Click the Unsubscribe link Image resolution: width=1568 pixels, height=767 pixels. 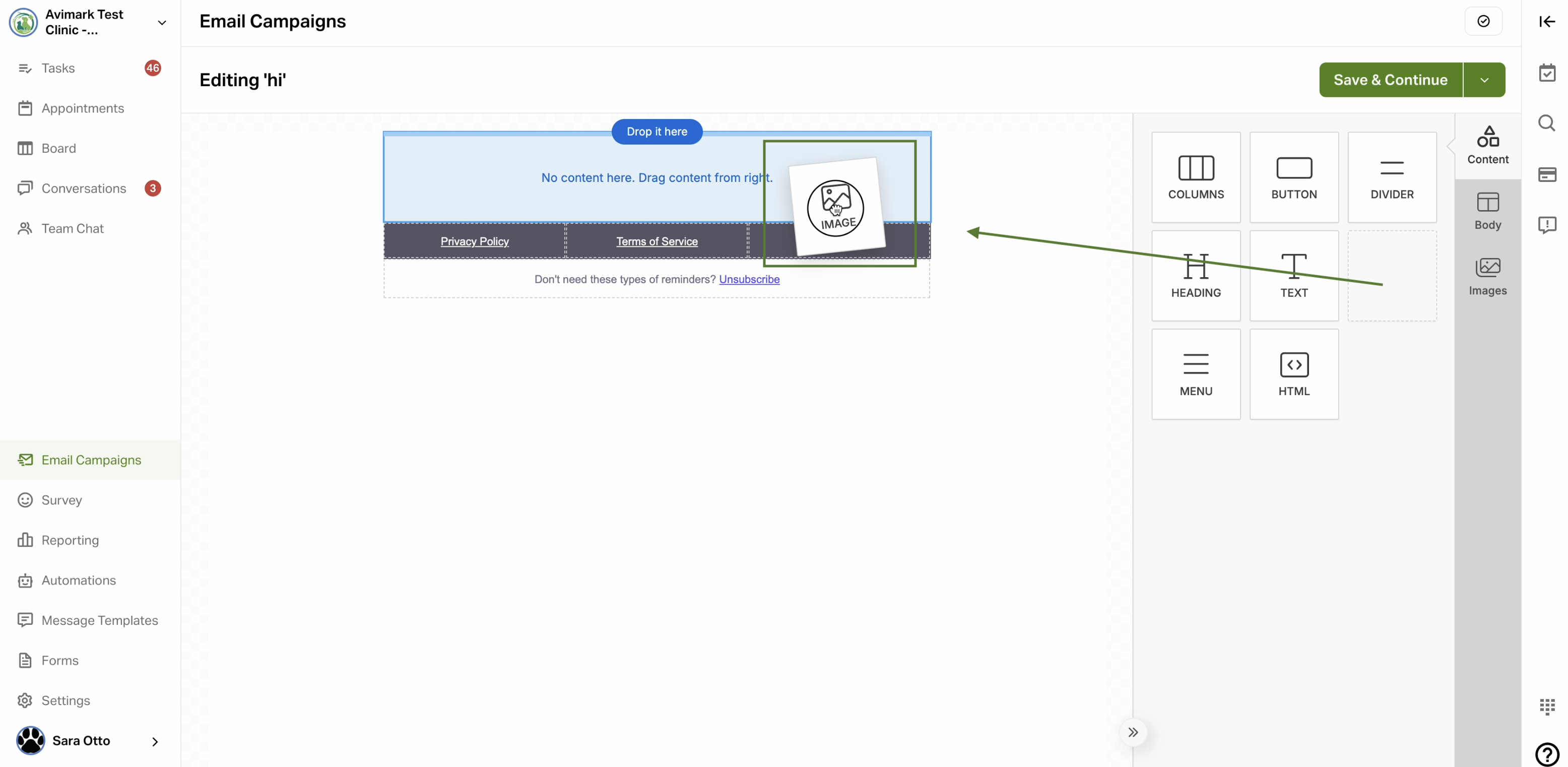click(x=749, y=279)
